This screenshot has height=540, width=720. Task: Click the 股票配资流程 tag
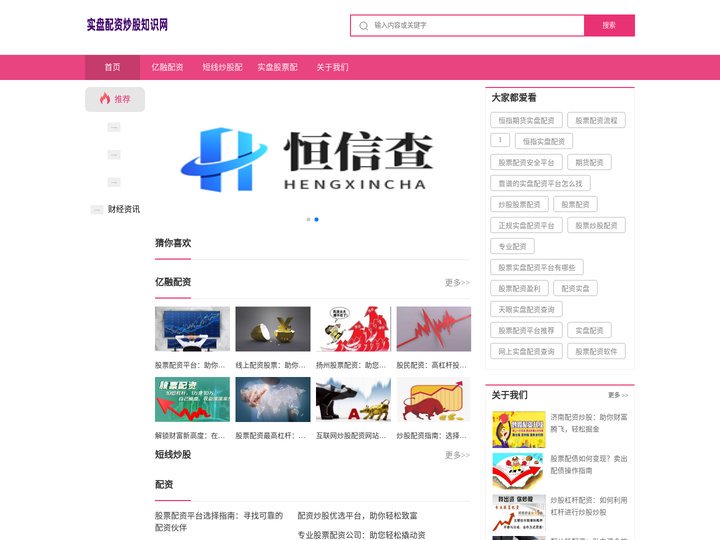[x=596, y=120]
